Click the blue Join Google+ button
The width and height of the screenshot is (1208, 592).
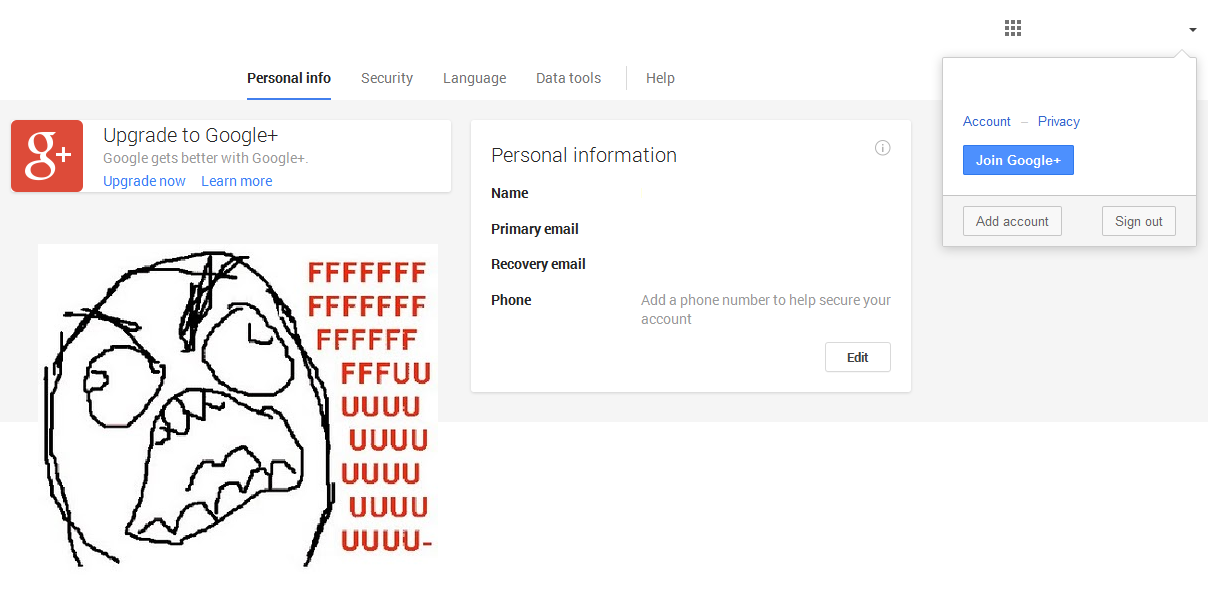click(x=1018, y=160)
